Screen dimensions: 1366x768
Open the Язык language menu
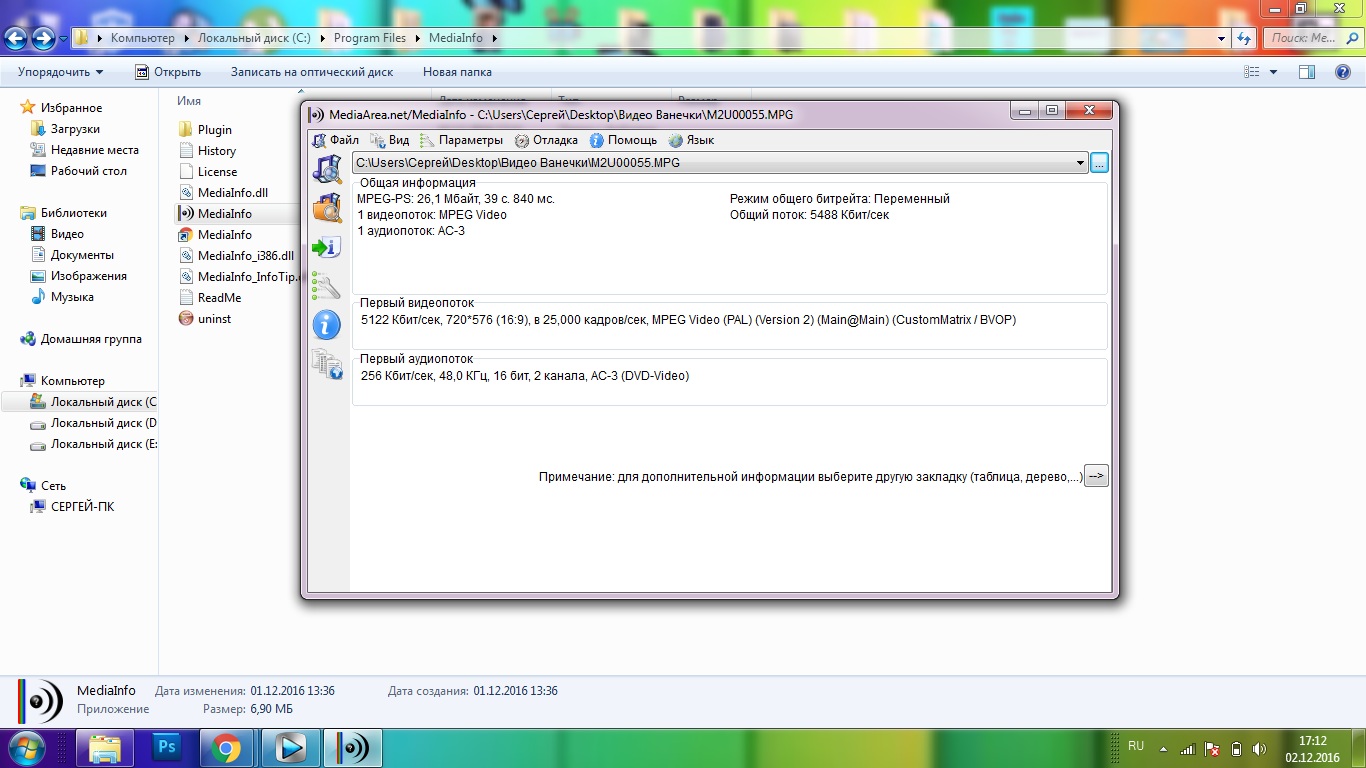(x=691, y=140)
